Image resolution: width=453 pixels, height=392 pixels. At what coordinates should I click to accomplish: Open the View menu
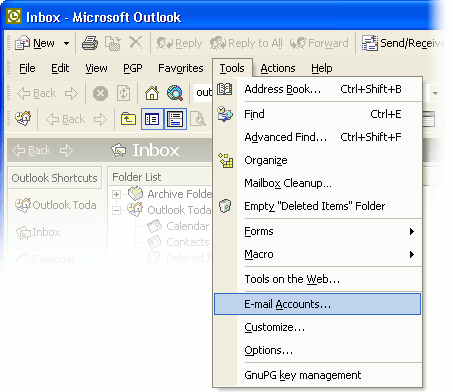pyautogui.click(x=96, y=68)
